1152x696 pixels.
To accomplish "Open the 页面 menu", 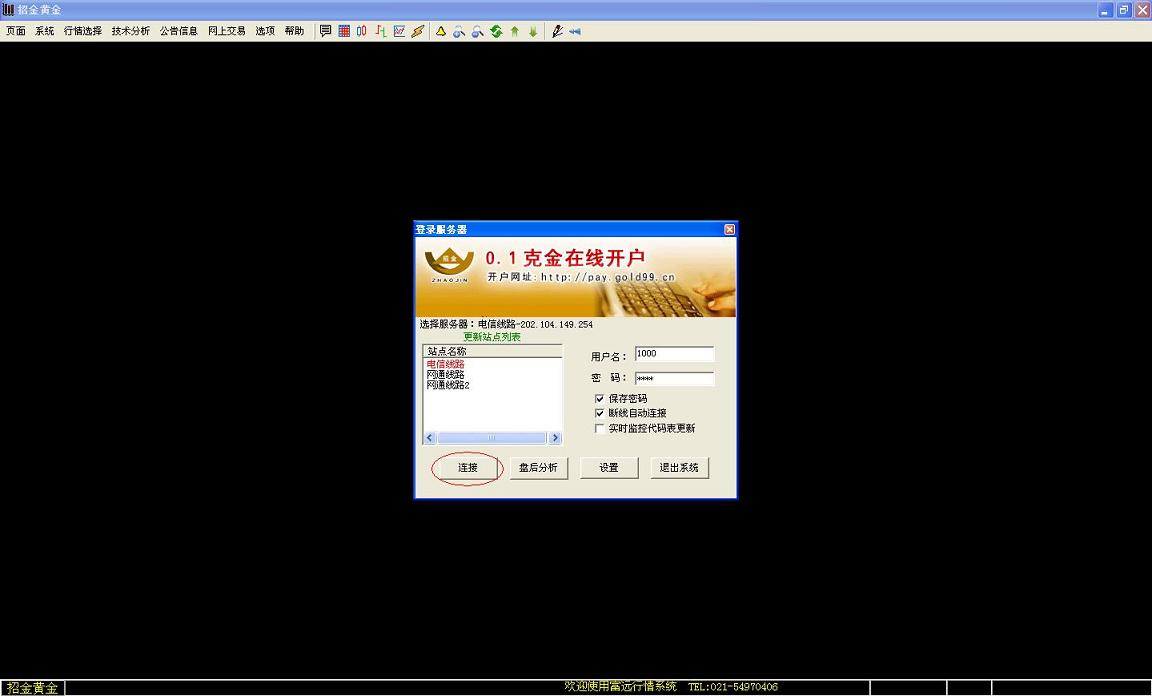I will [x=15, y=31].
